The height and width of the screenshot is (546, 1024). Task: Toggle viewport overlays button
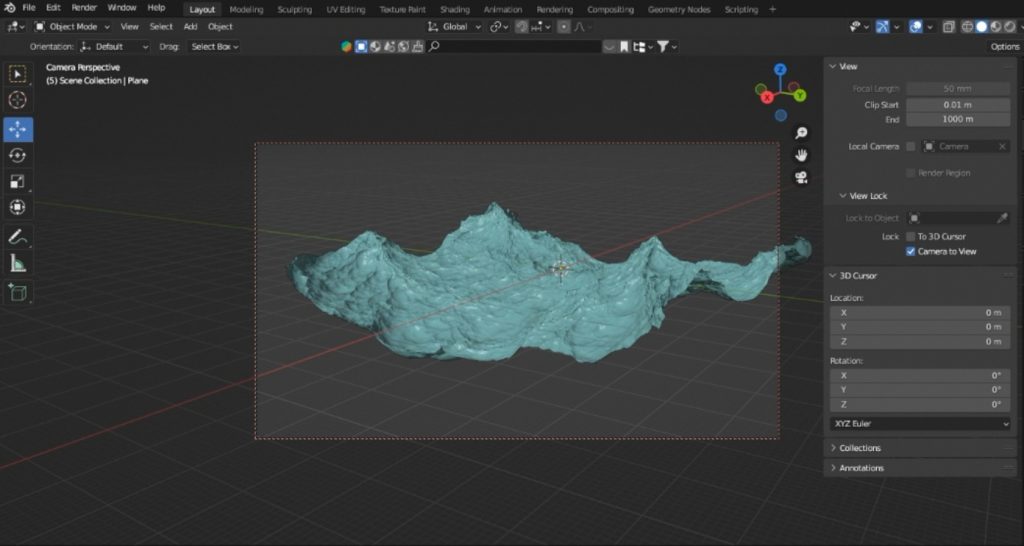(x=916, y=27)
